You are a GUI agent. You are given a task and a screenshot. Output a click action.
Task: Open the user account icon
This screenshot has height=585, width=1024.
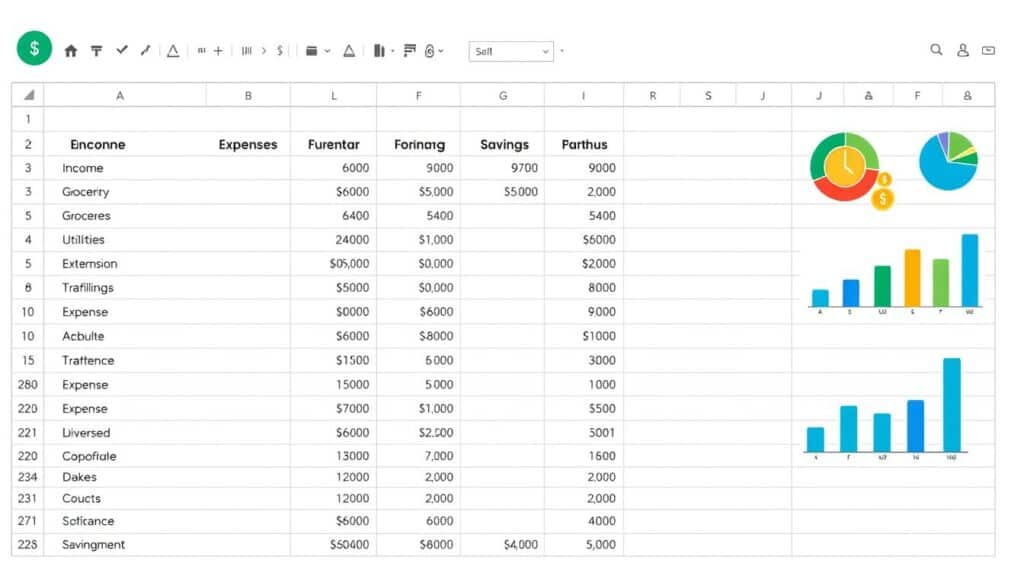(x=962, y=50)
